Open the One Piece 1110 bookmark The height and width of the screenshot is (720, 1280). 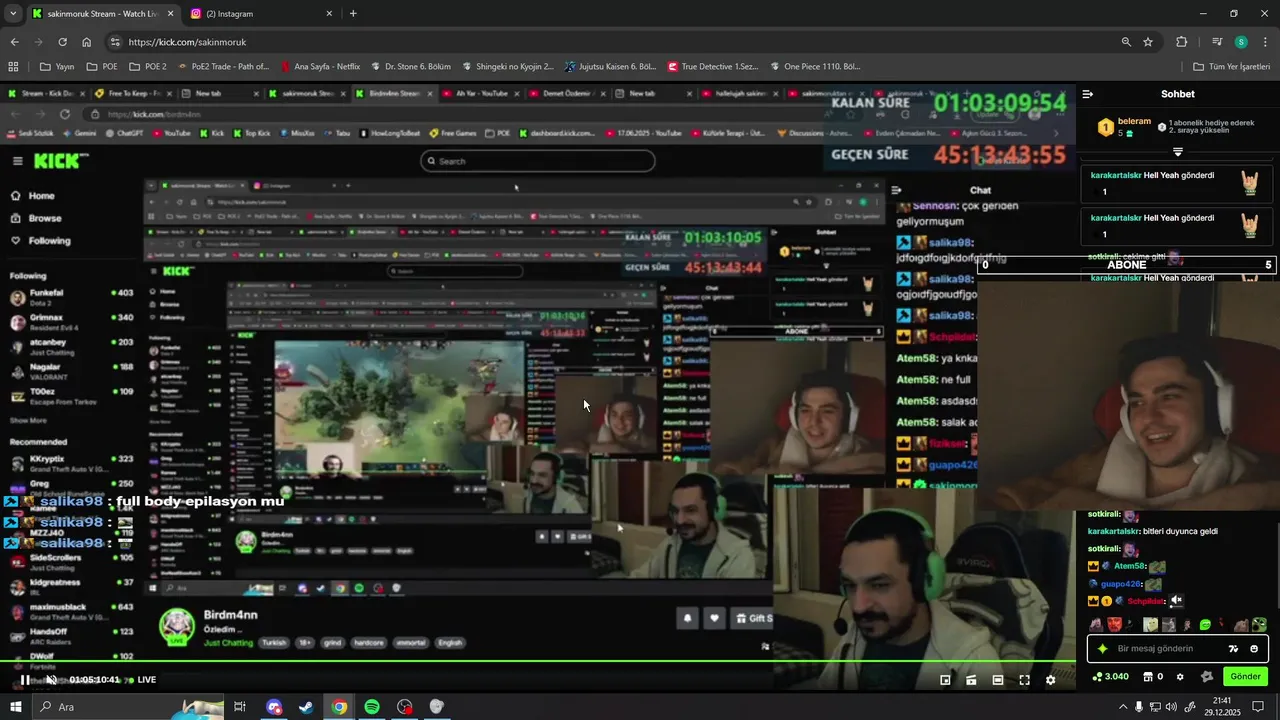pyautogui.click(x=814, y=67)
